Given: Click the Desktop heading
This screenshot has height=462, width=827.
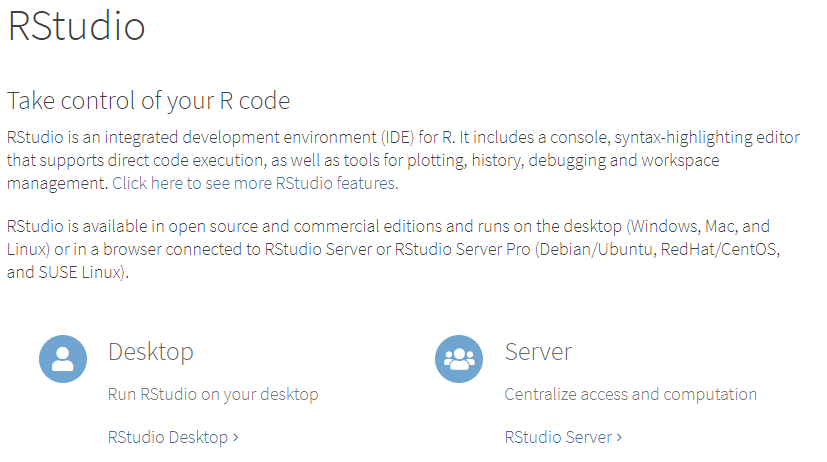Looking at the screenshot, I should click(151, 352).
